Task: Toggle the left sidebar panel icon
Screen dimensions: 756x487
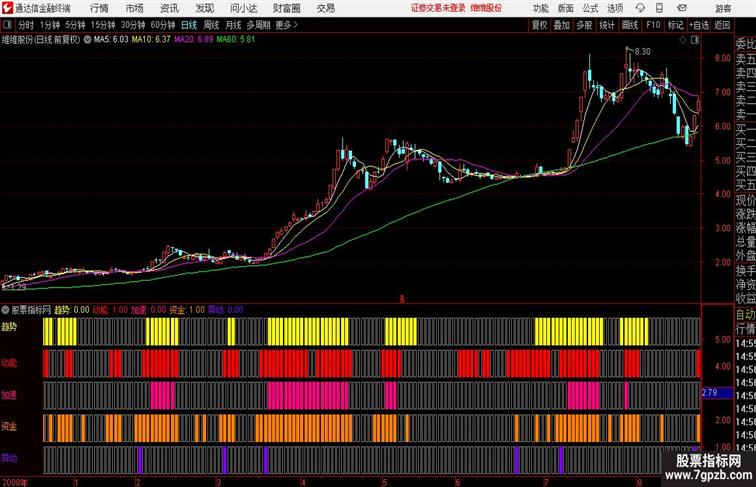Action: click(x=7, y=25)
